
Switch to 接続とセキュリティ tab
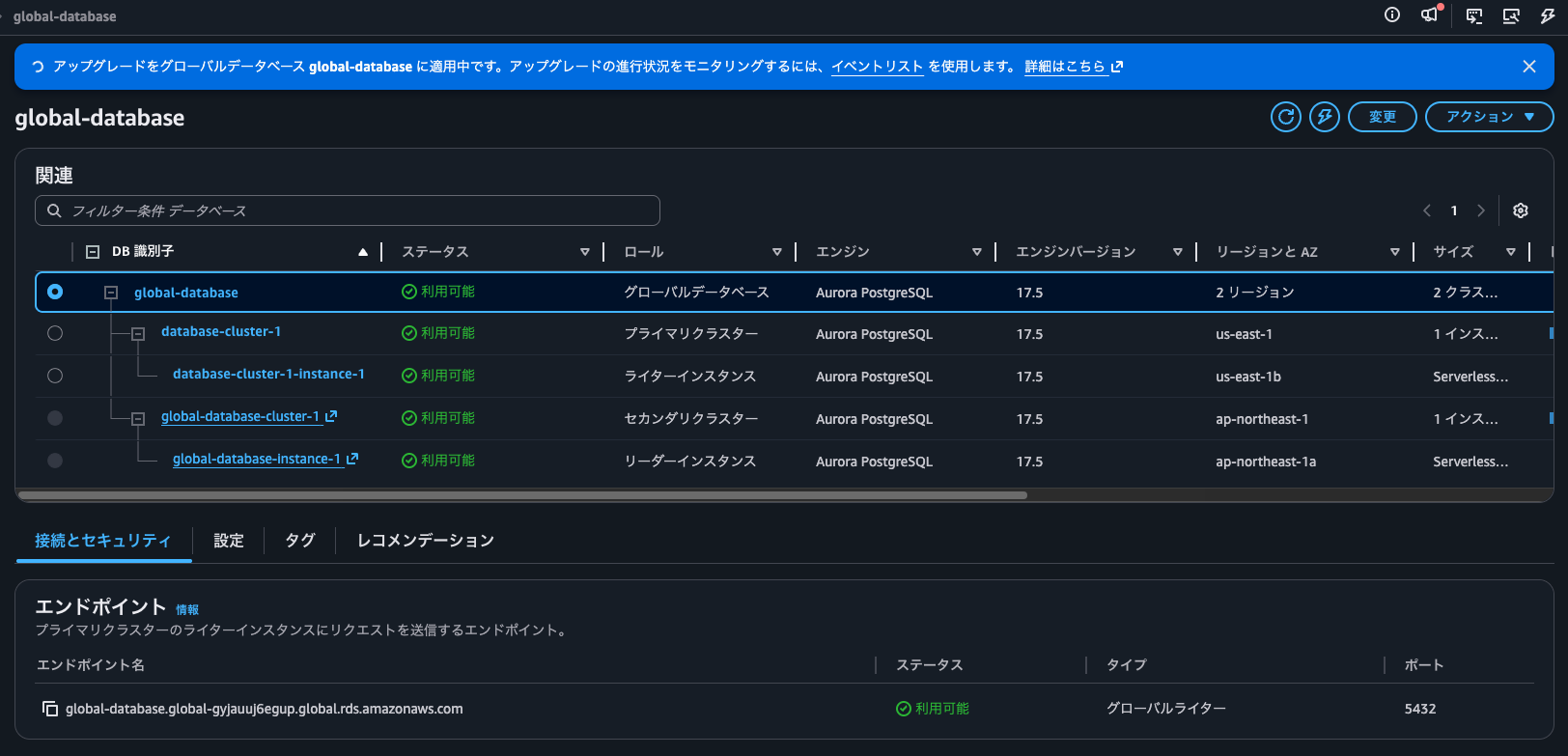coord(102,541)
